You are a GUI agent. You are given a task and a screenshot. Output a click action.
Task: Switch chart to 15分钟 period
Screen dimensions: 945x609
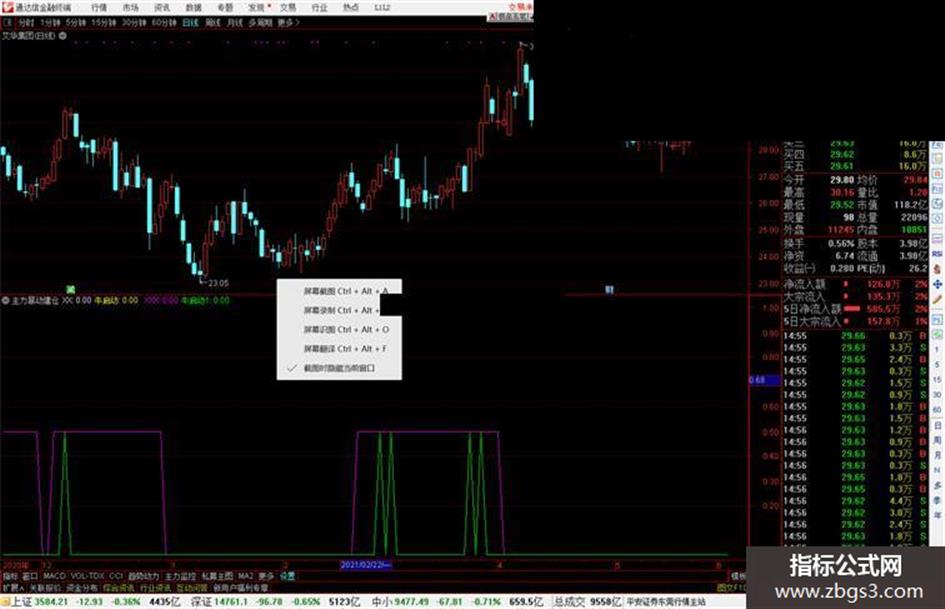coord(104,23)
